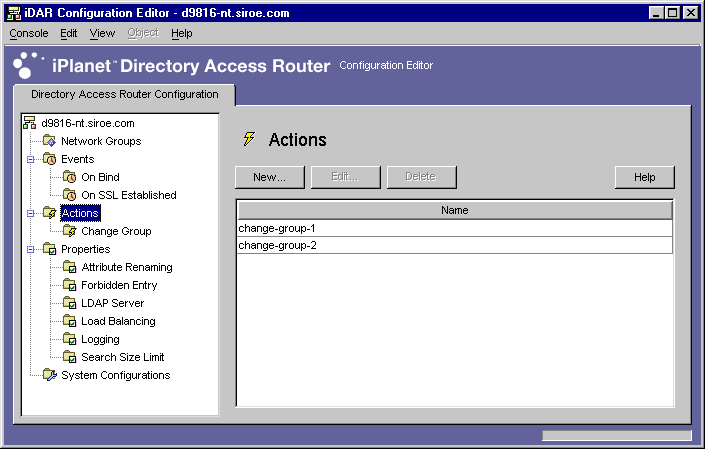Select the highlighted Actions label in tree
The height and width of the screenshot is (449, 705).
(x=80, y=213)
